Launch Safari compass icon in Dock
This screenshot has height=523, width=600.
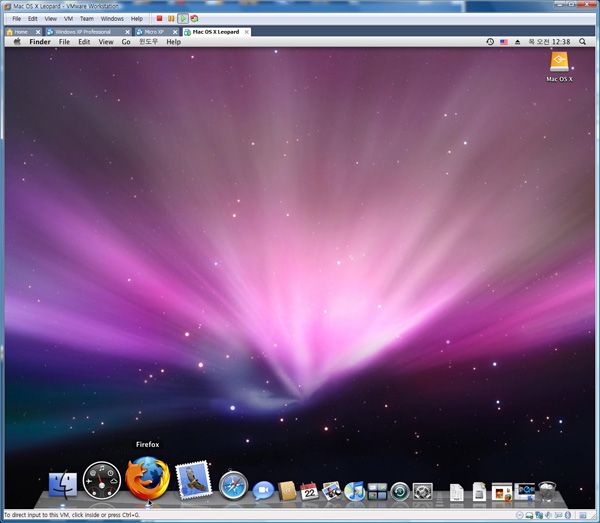pyautogui.click(x=233, y=486)
